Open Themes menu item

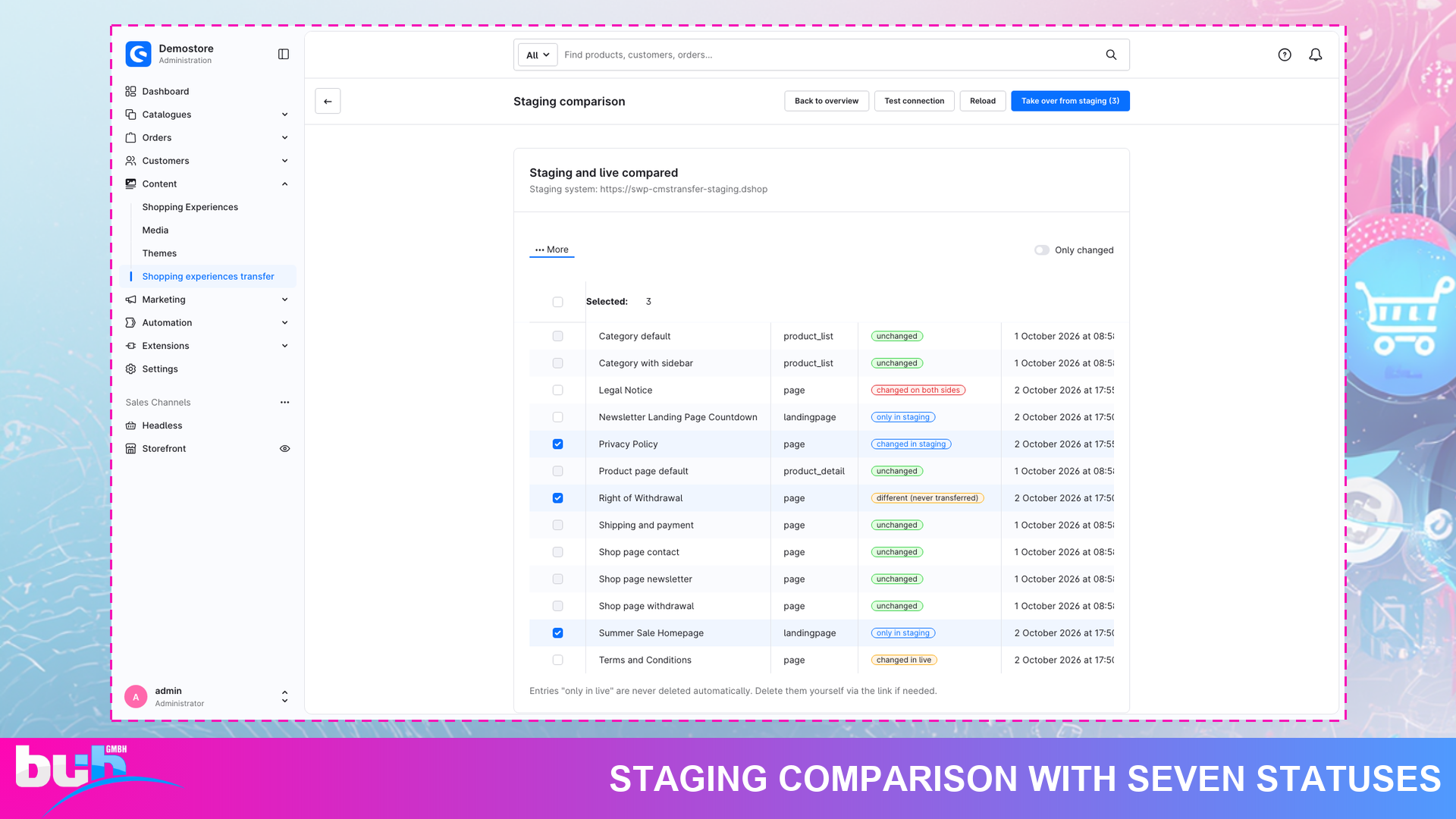(159, 253)
